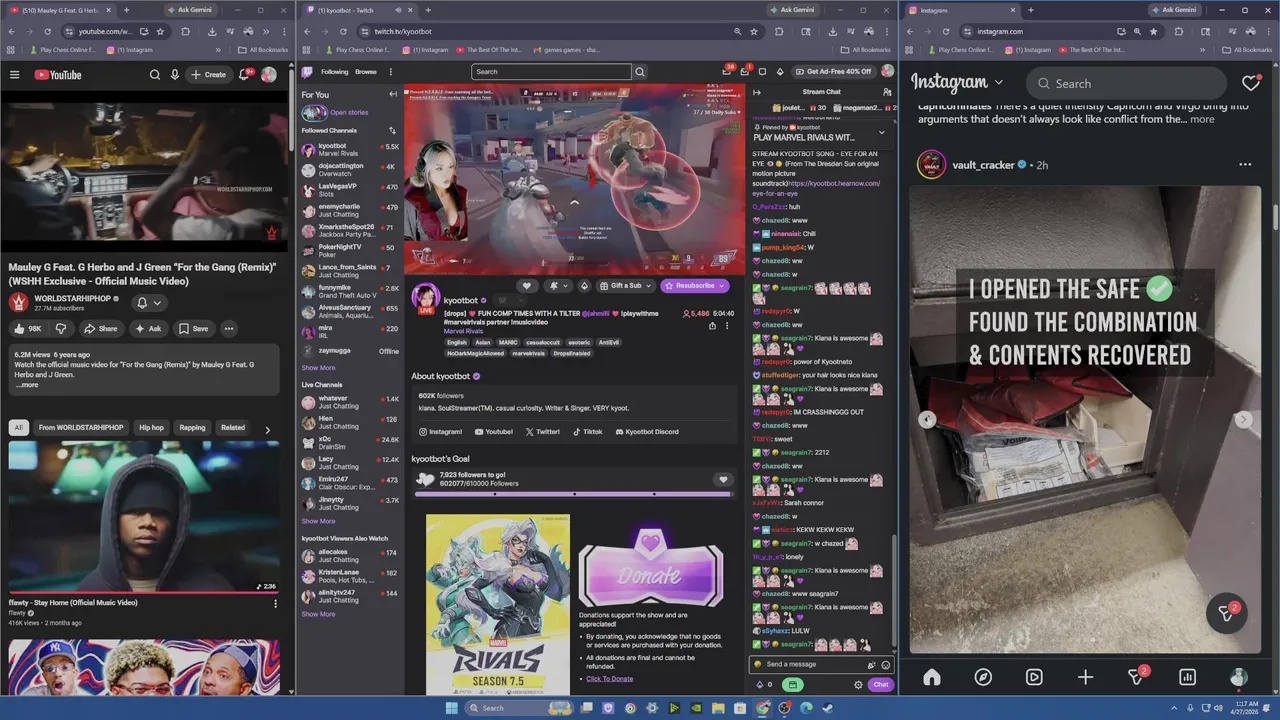Open PokerNightTV channel in sidebar
This screenshot has height=720, width=1280.
pyautogui.click(x=350, y=251)
